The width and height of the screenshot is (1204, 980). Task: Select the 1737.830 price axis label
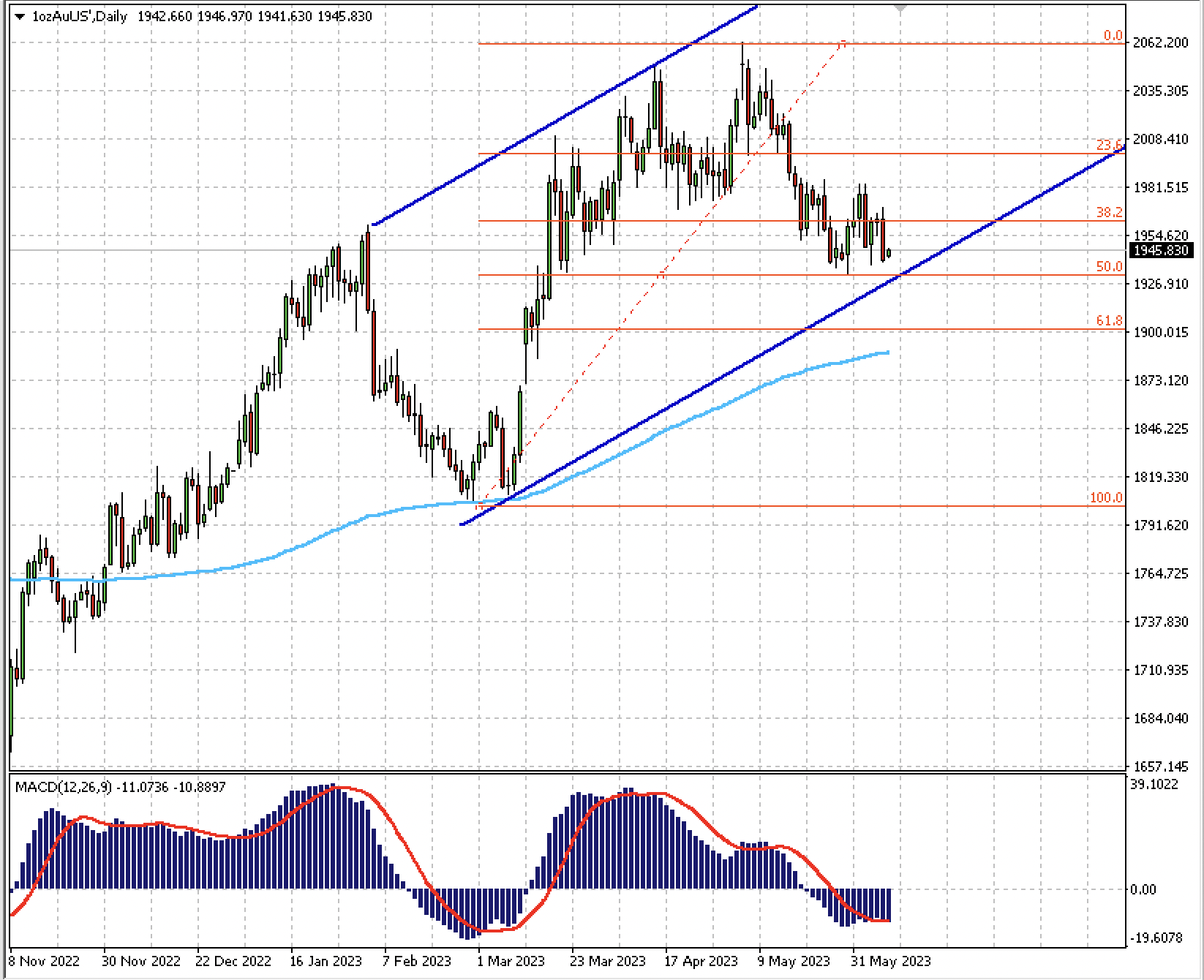coord(1161,622)
